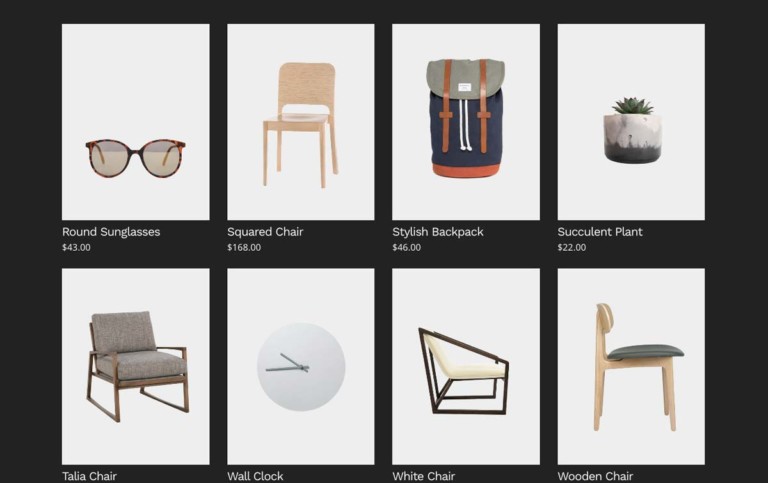This screenshot has height=483, width=768.
Task: Select the Wall Clock title text
Action: point(255,476)
